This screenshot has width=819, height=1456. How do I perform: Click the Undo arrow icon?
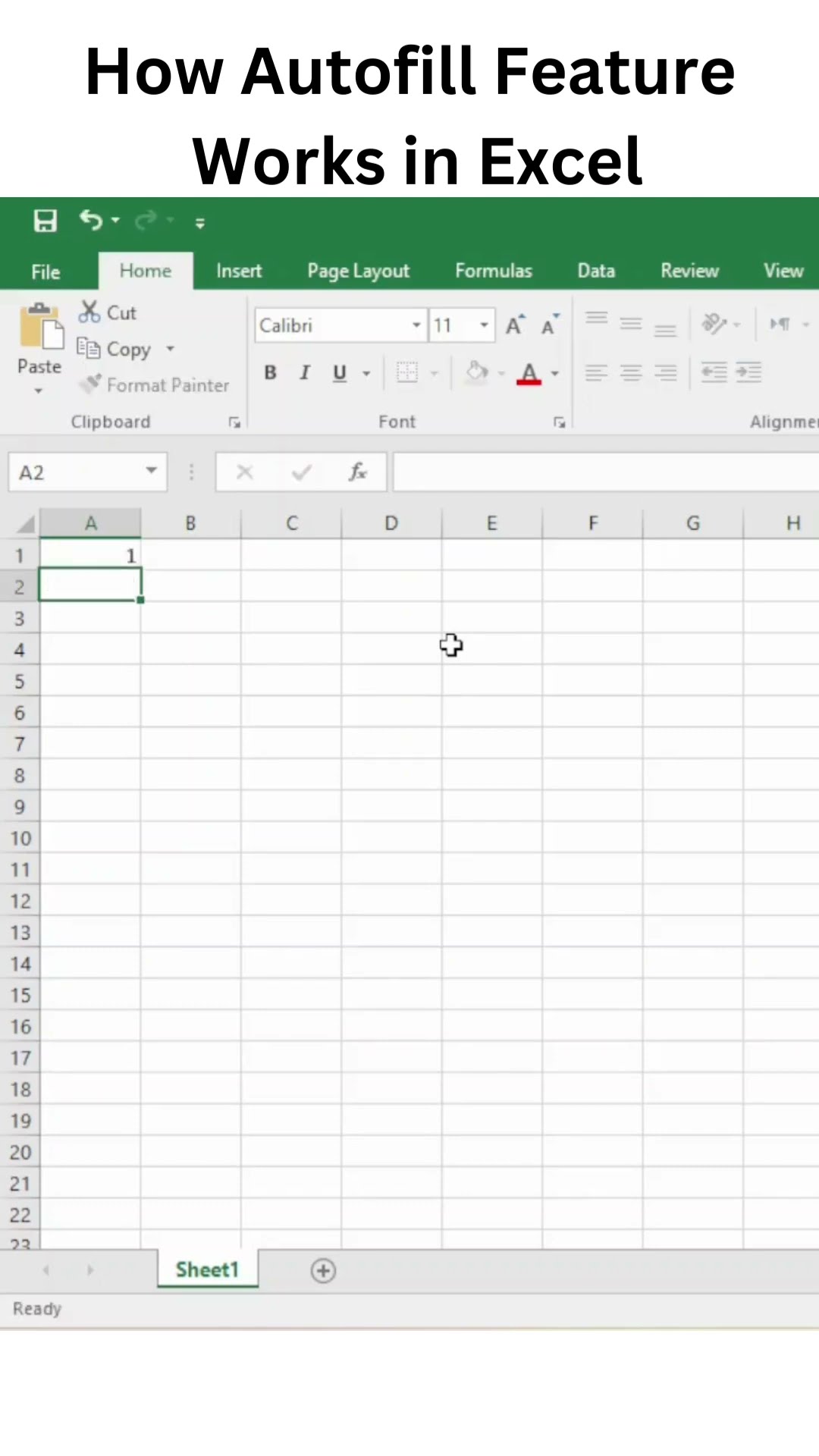91,220
